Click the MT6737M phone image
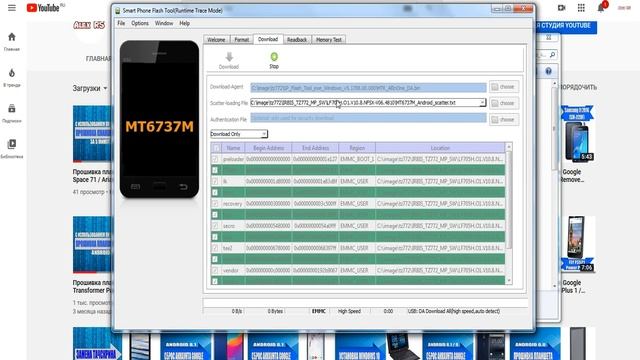 coord(160,119)
